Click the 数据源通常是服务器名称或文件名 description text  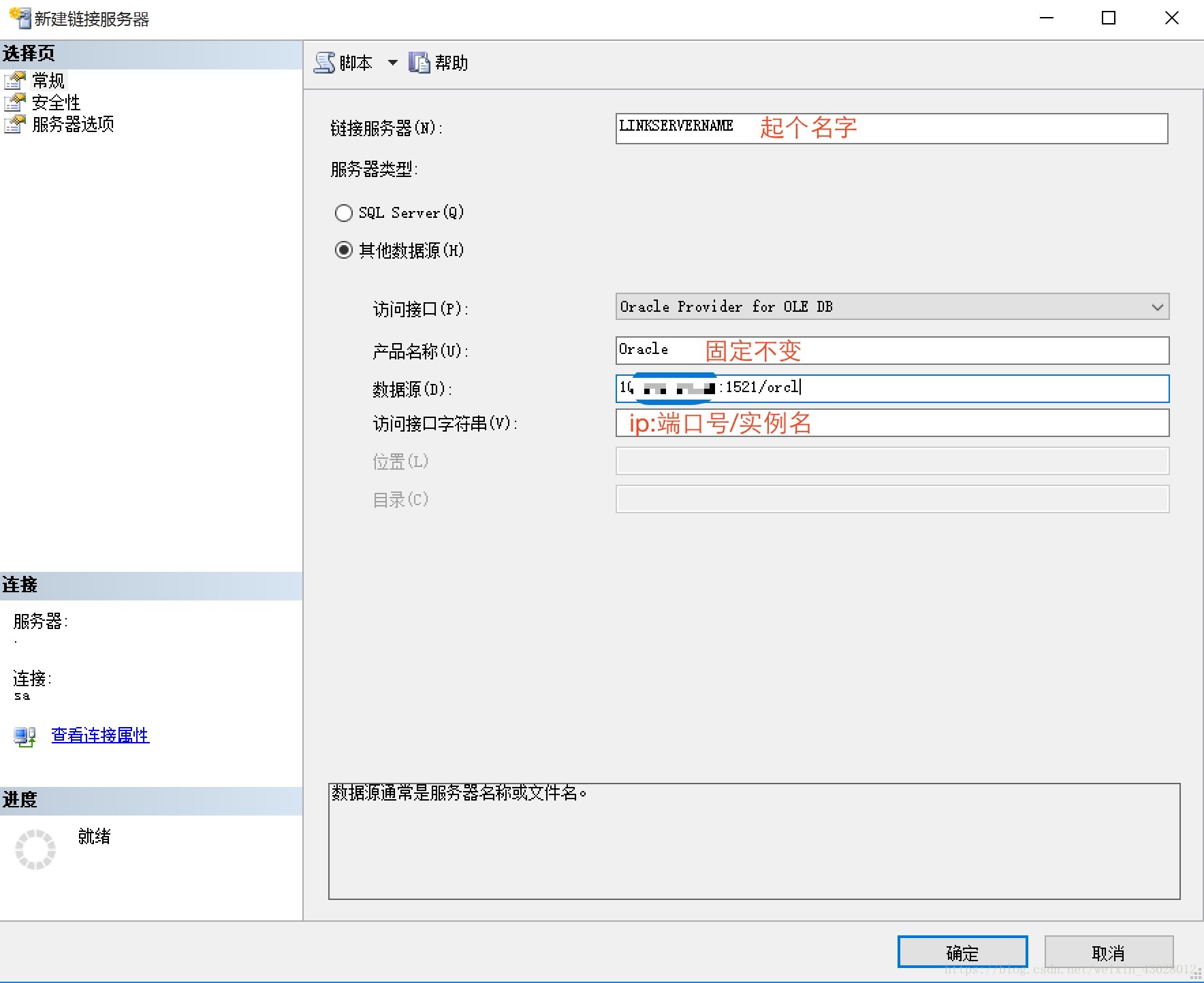point(459,793)
